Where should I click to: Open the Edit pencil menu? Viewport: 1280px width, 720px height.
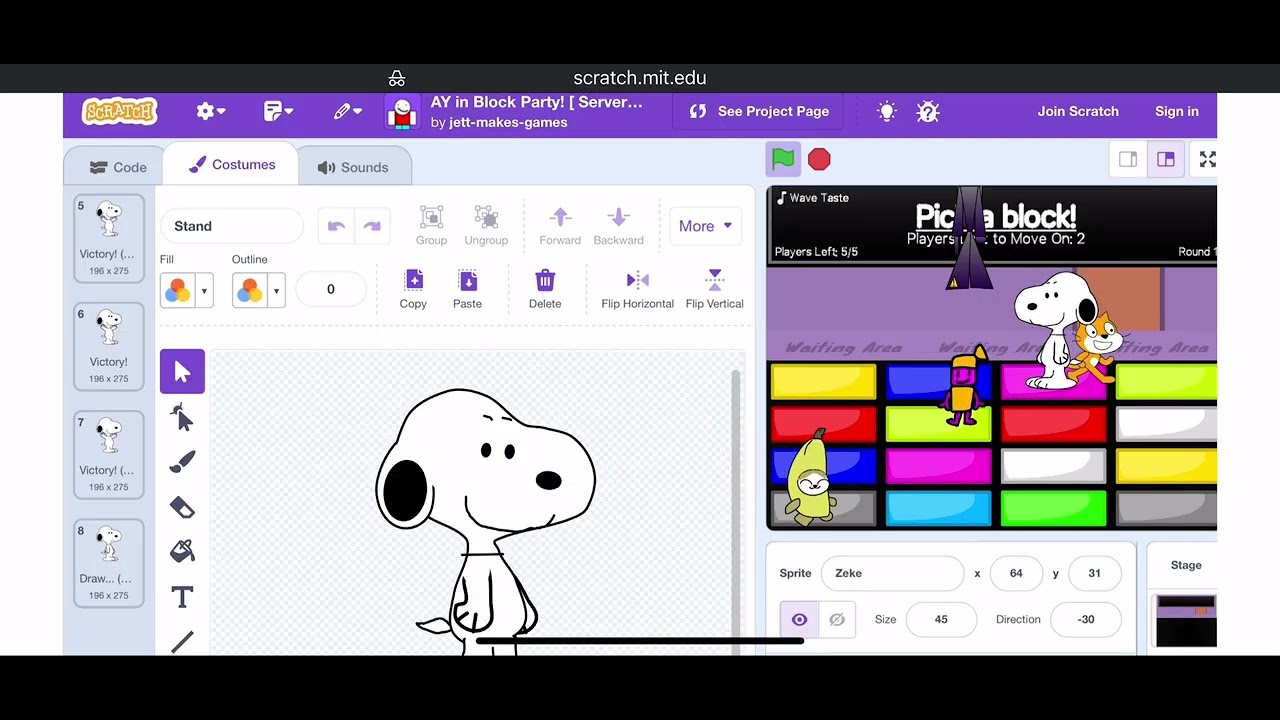tap(348, 111)
